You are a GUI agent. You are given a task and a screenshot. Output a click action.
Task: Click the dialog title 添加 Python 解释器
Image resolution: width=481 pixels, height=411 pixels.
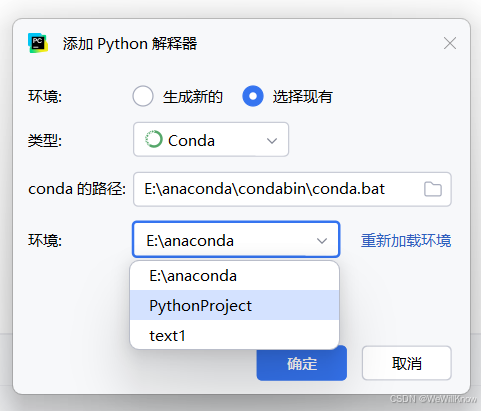[x=130, y=44]
